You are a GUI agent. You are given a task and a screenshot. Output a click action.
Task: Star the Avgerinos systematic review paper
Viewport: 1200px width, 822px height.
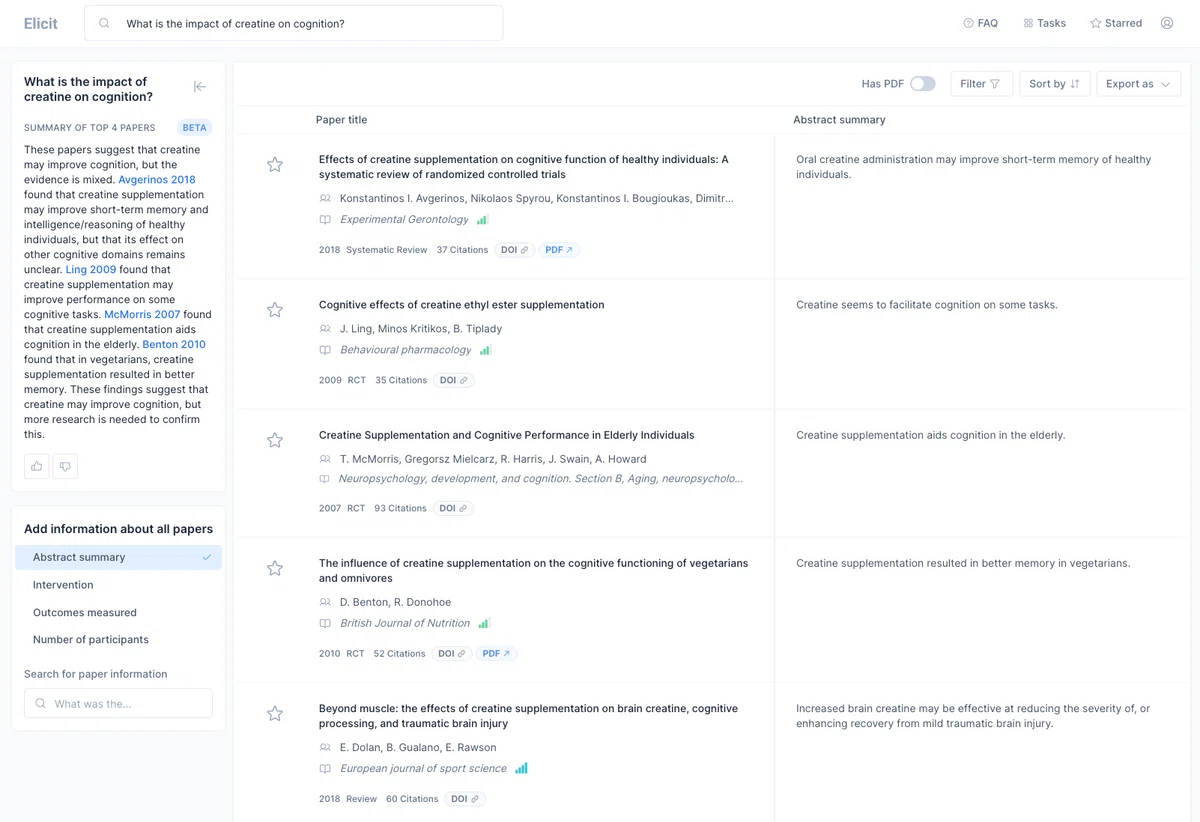pyautogui.click(x=275, y=164)
